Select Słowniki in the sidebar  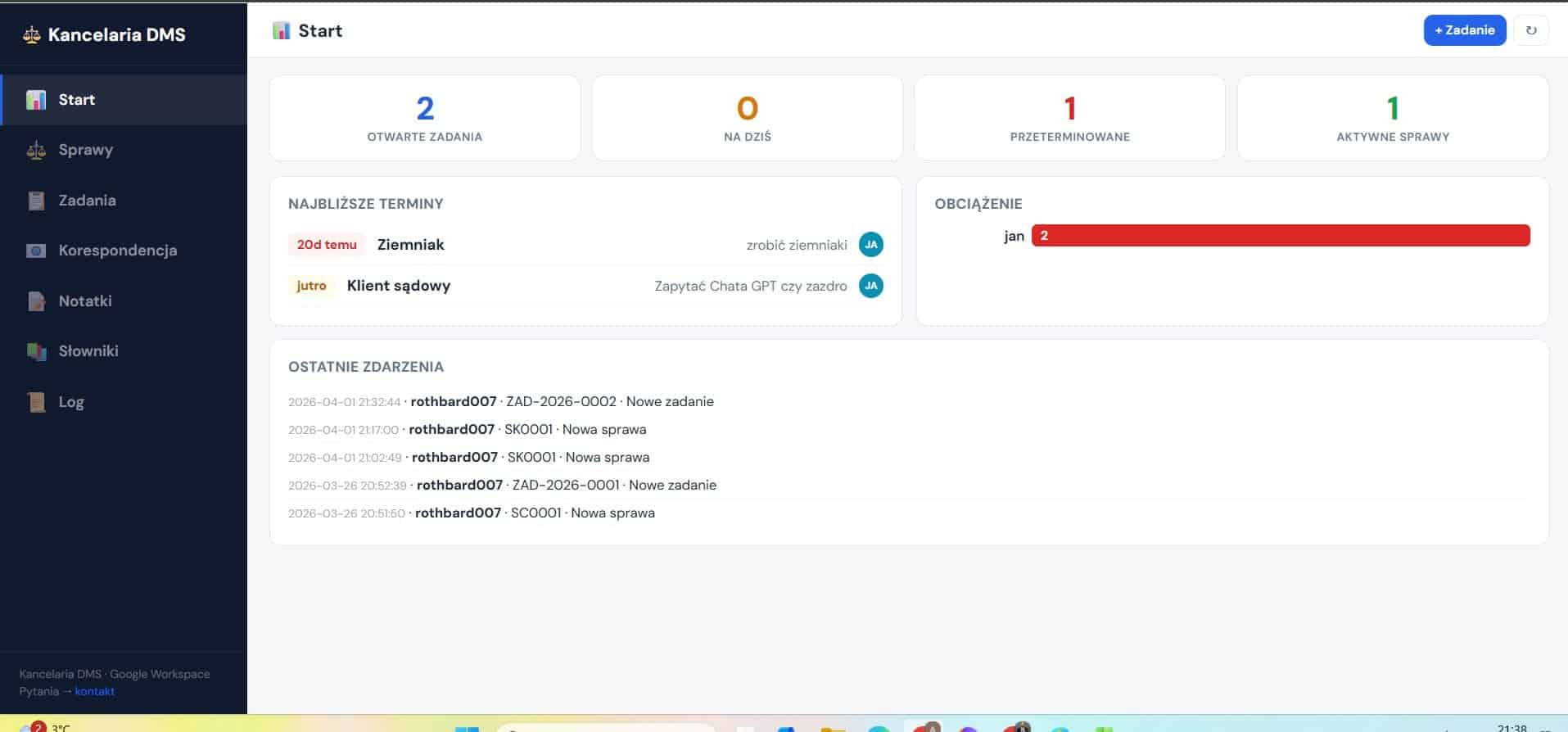pyautogui.click(x=124, y=351)
